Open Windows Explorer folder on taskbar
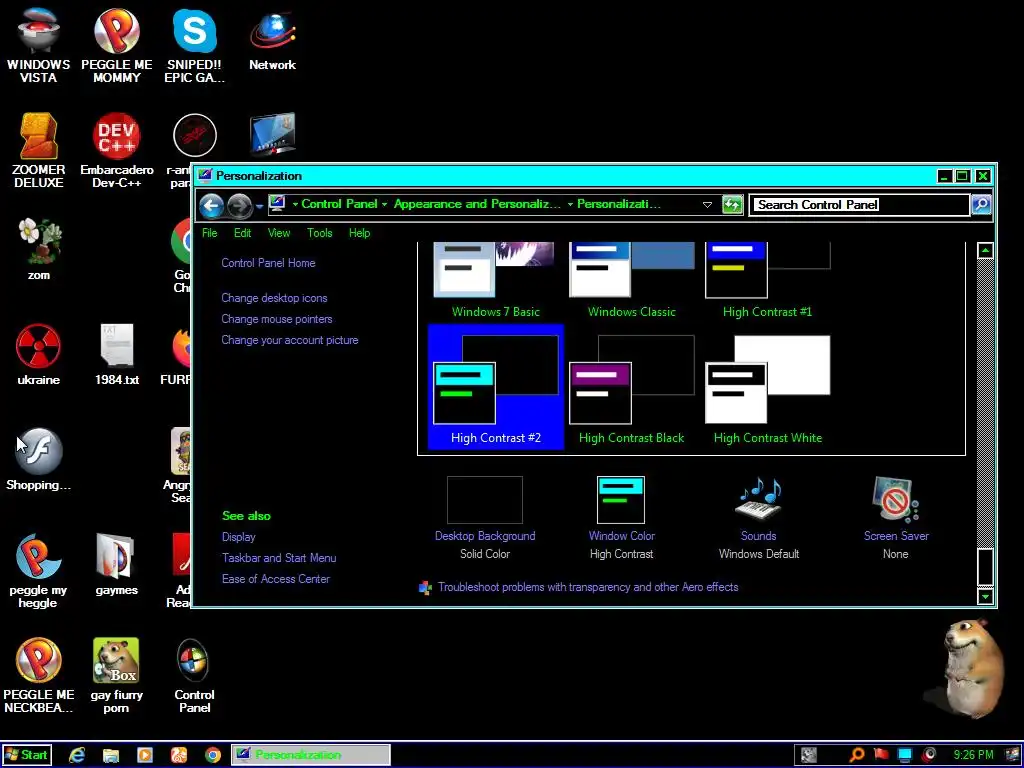Screen dimensions: 1024x768 pos(111,755)
